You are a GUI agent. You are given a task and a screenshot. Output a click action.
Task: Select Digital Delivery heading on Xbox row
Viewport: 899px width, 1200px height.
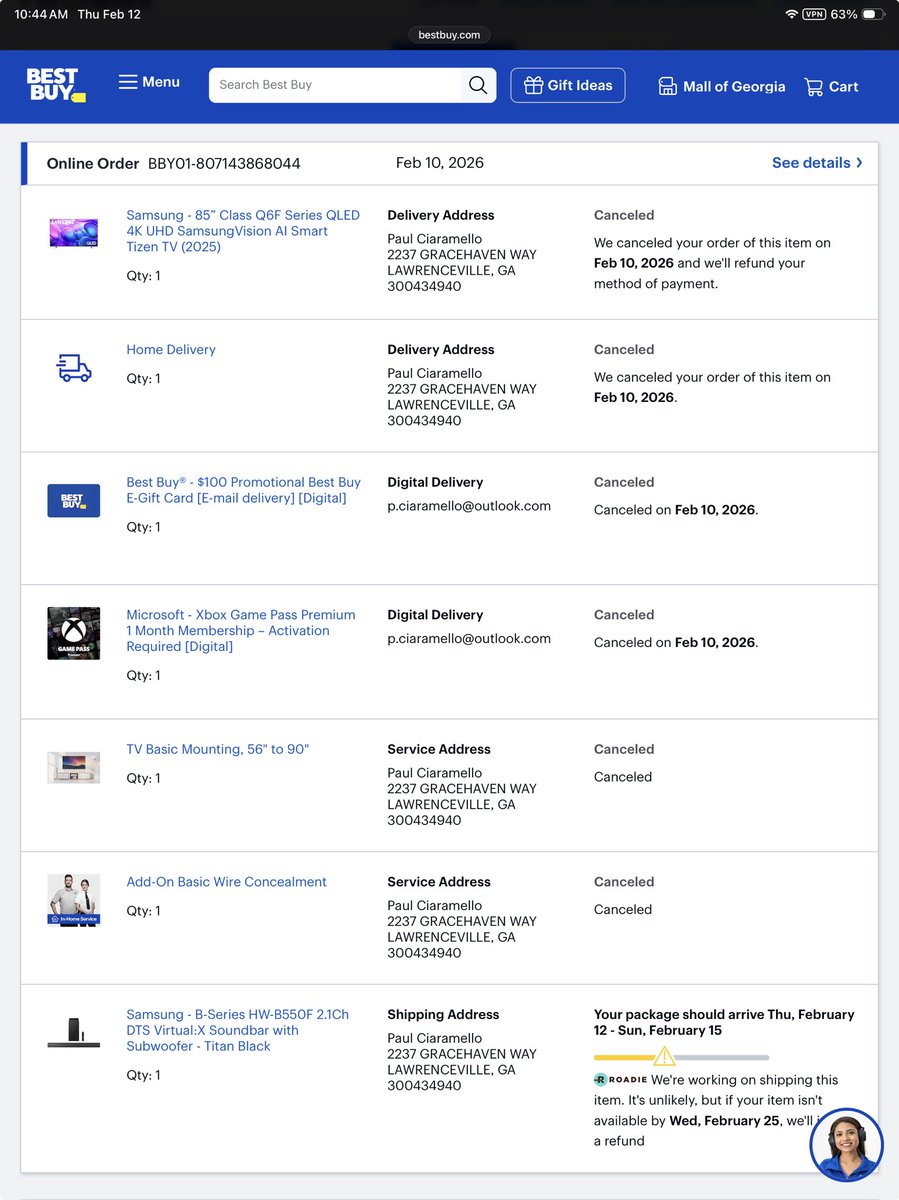pyautogui.click(x=435, y=615)
